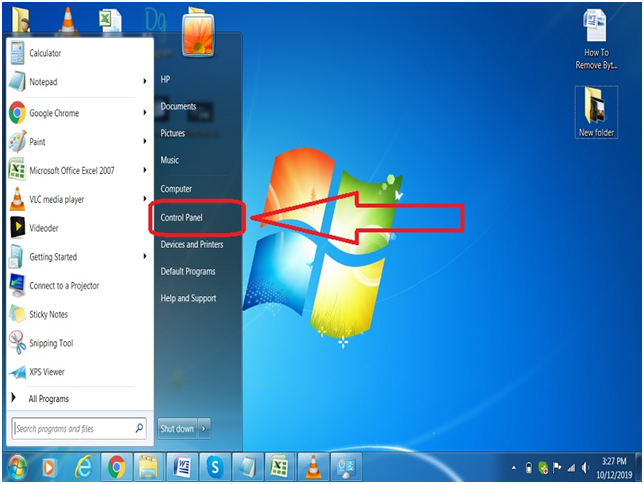Open Control Panel in the Start menu
Screen dimensions: 644x484
(x=182, y=217)
